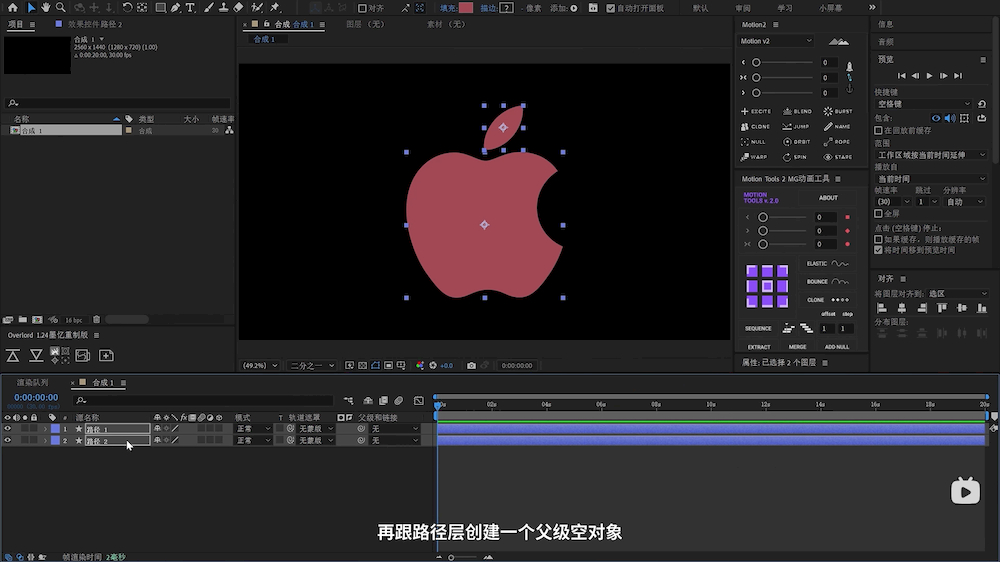Click the Motion2 rocket icon
The height and width of the screenshot is (562, 1000).
(x=849, y=66)
